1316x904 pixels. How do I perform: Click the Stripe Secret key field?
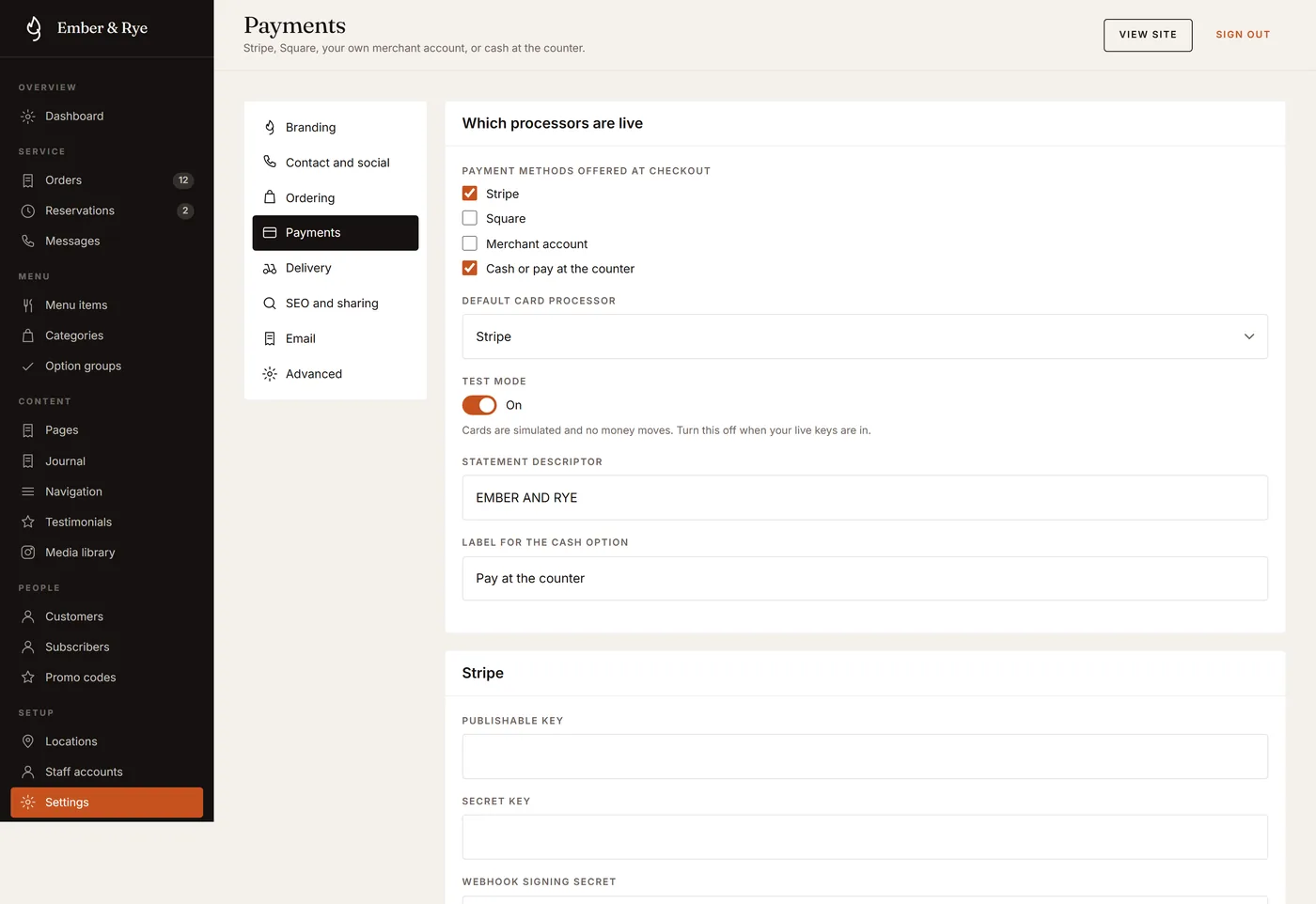tap(865, 837)
